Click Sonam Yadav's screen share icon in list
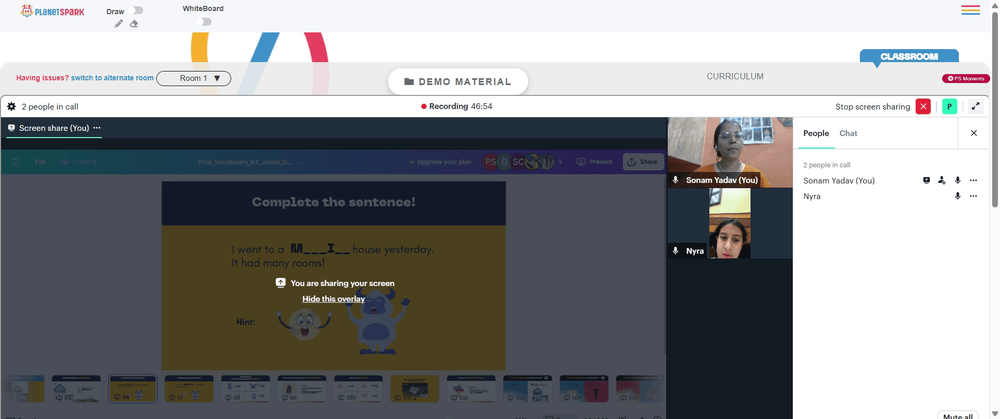Image resolution: width=1000 pixels, height=419 pixels. pos(927,180)
